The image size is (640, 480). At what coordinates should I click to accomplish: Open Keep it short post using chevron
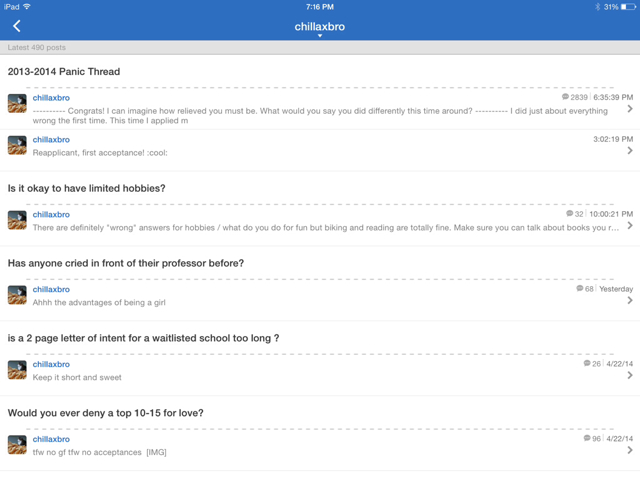[x=630, y=375]
